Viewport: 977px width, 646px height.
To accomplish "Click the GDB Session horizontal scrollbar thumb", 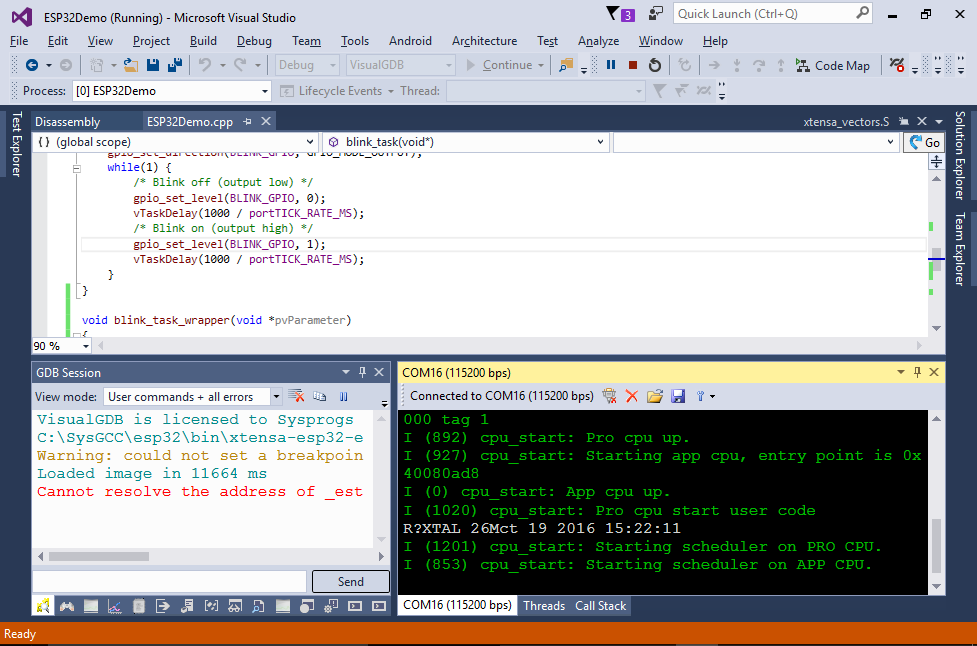I will 99,556.
